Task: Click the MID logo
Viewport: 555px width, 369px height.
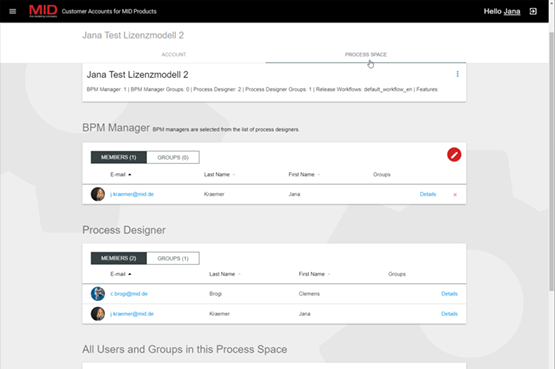Action: 43,11
